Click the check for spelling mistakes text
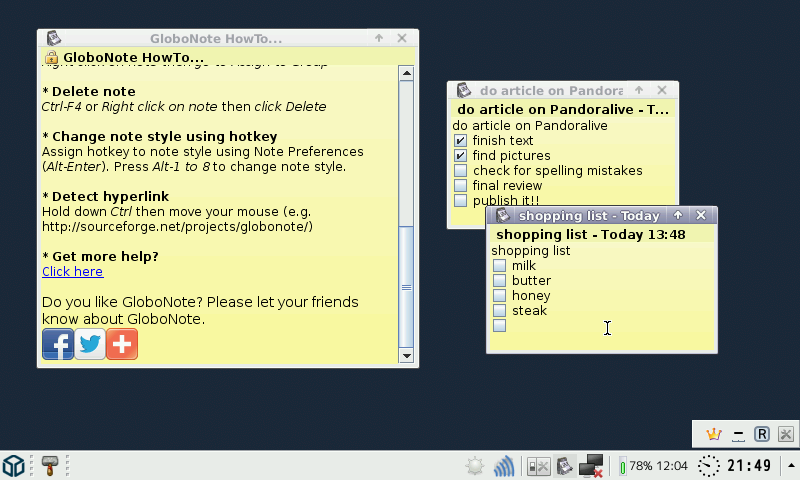This screenshot has width=800, height=480. coord(557,171)
